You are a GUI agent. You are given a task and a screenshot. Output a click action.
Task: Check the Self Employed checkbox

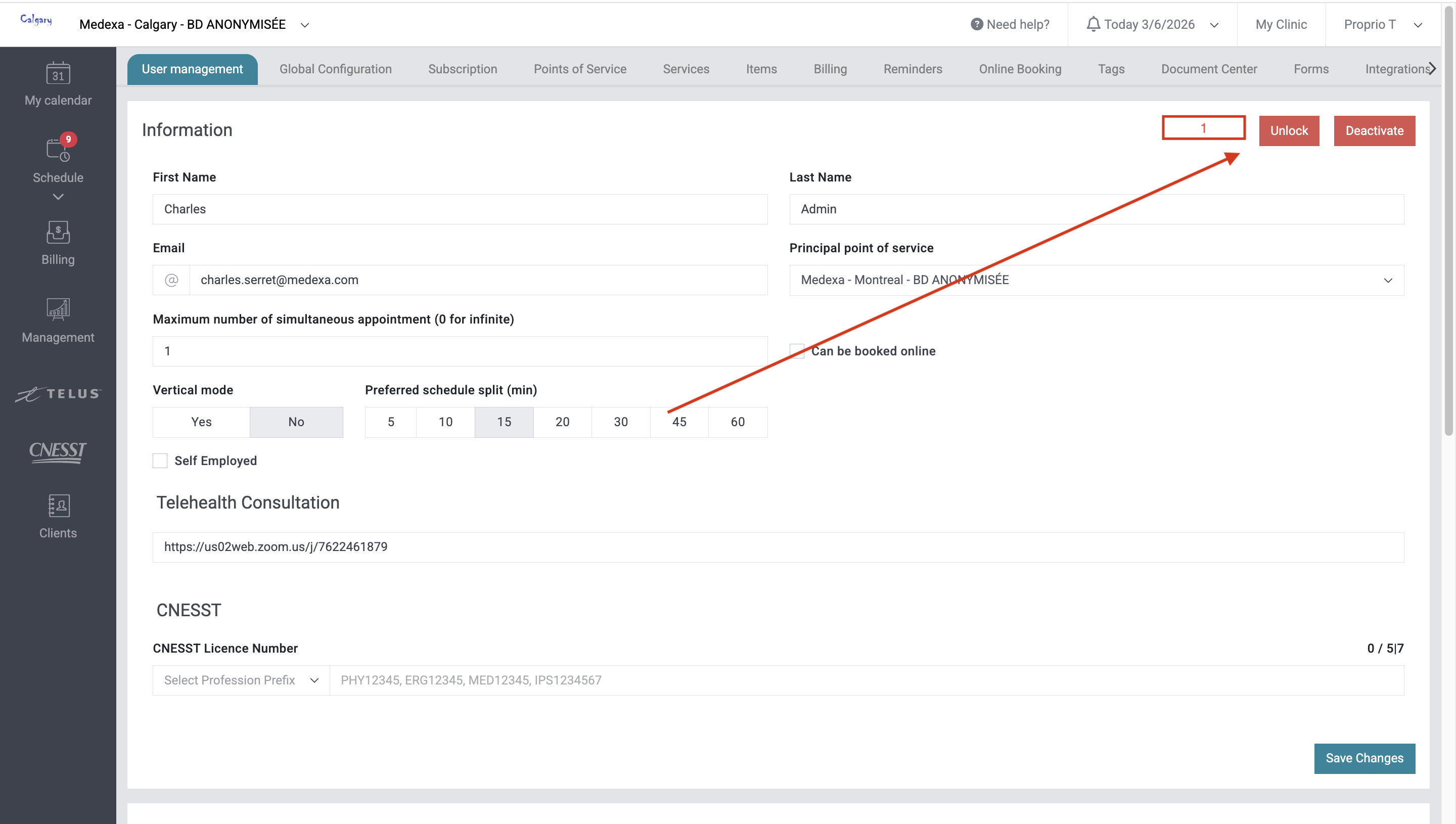[x=160, y=461]
